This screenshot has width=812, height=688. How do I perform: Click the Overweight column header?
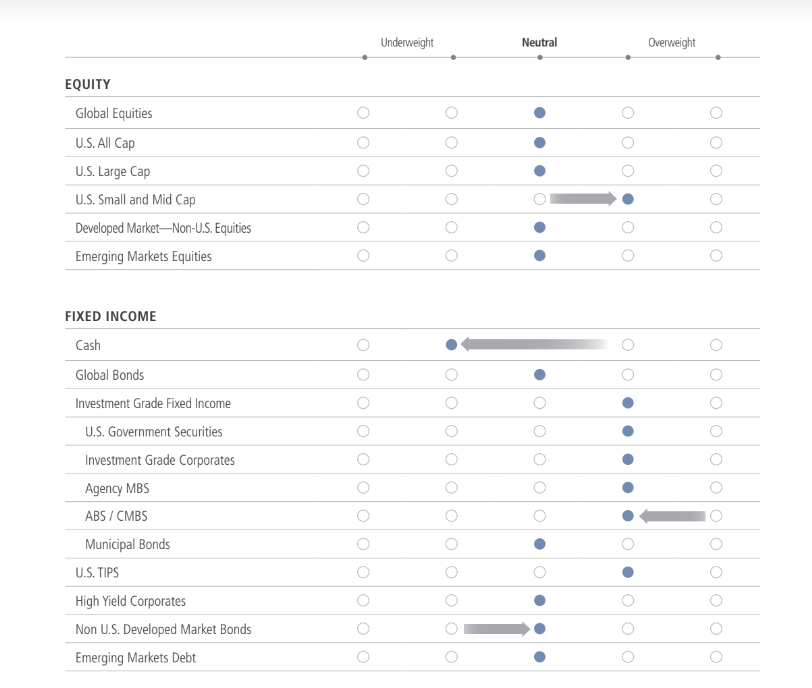click(x=672, y=42)
